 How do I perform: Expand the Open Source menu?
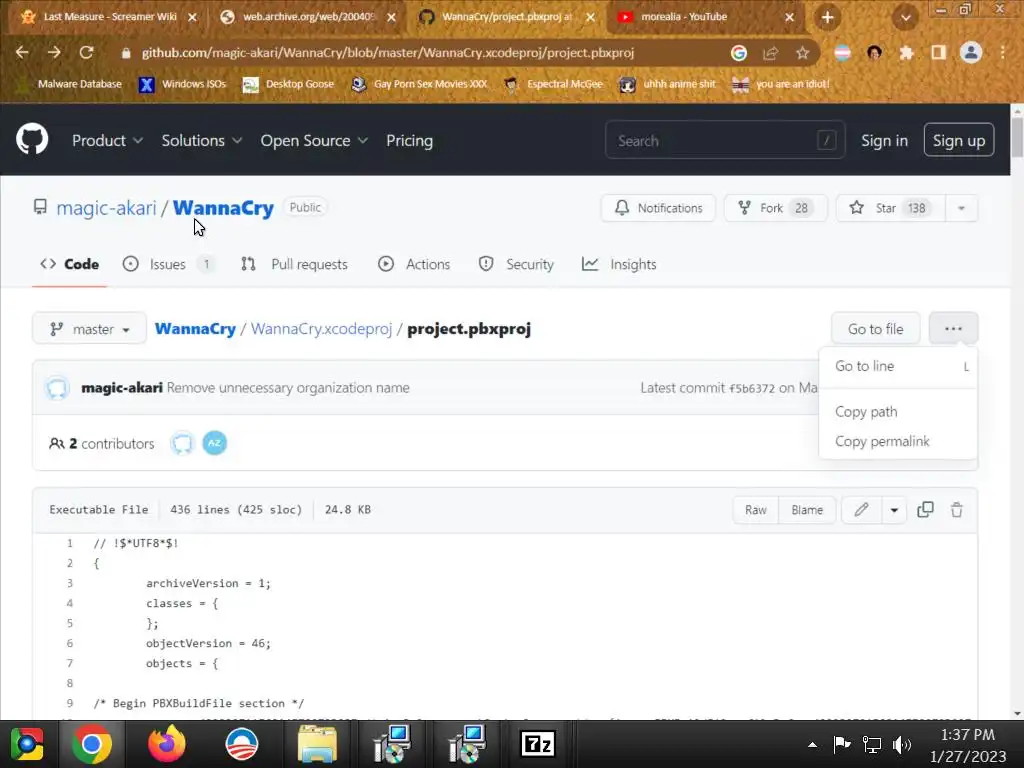(x=314, y=140)
